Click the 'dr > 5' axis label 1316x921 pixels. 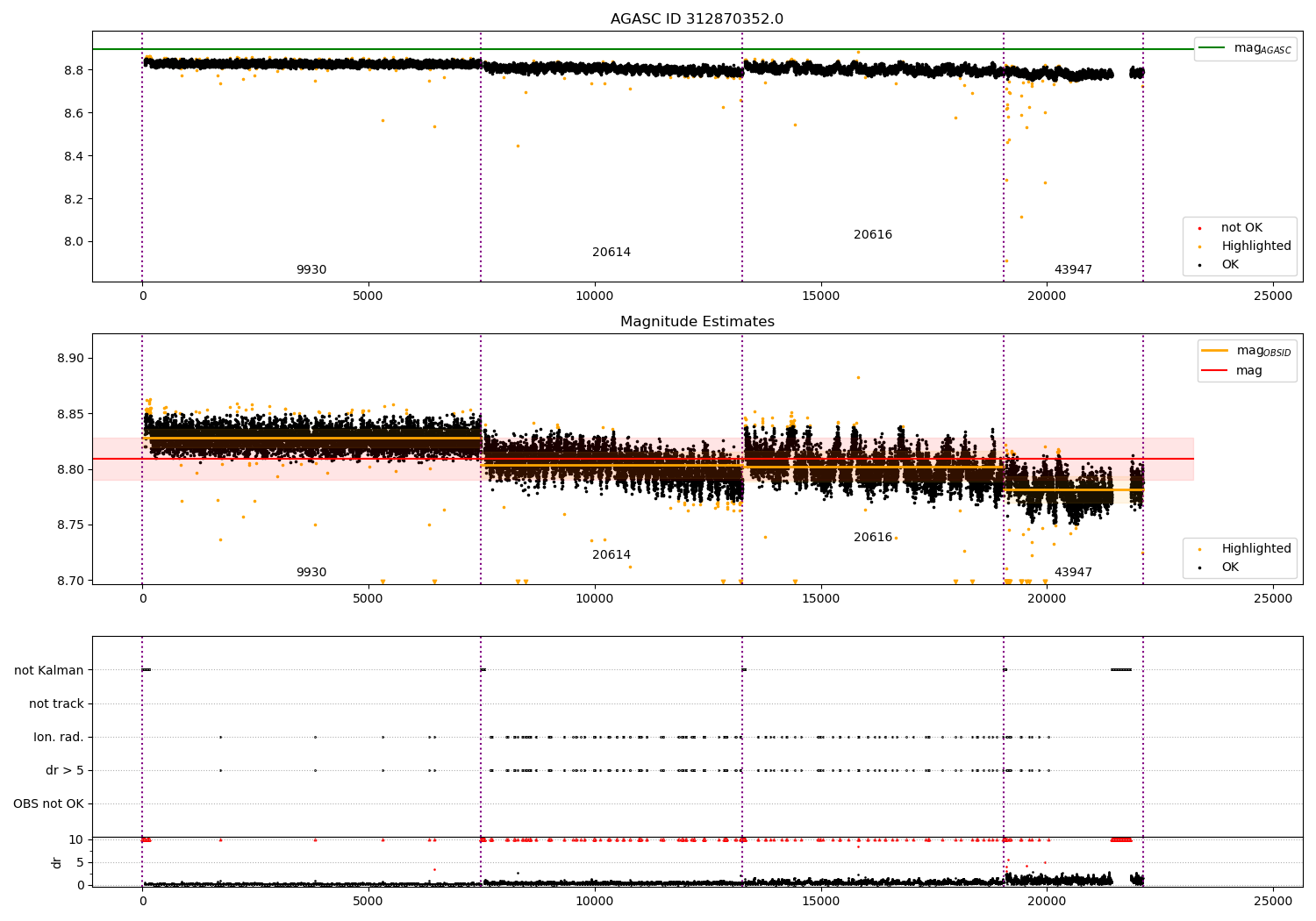(x=65, y=770)
